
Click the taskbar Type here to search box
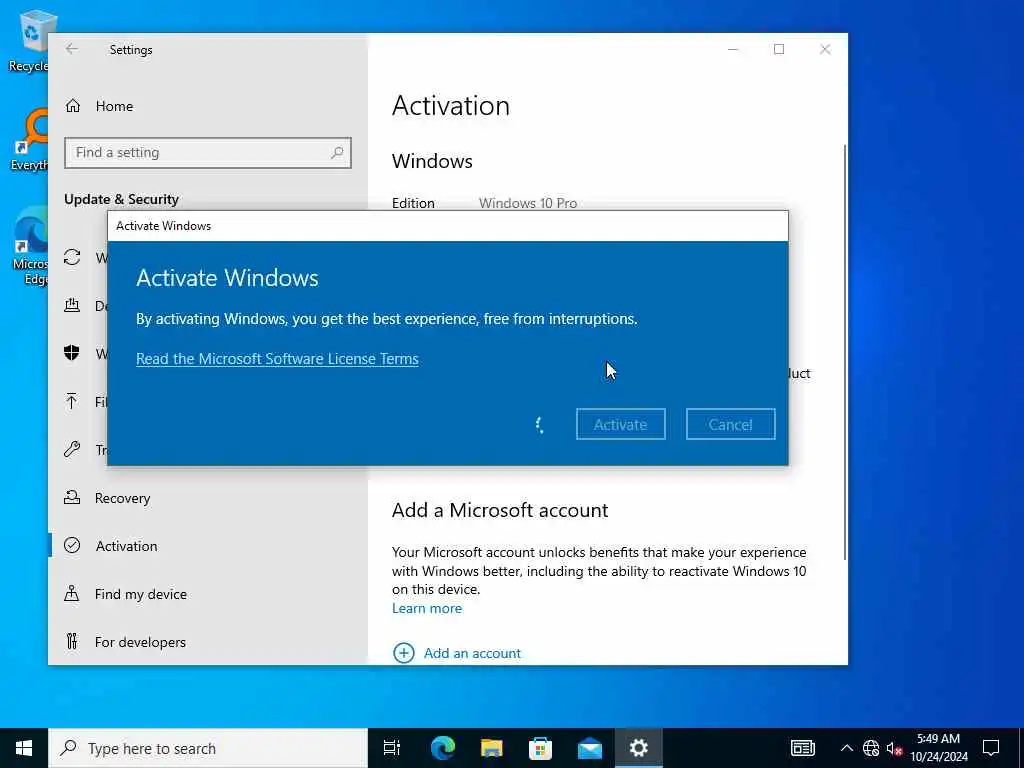[208, 748]
